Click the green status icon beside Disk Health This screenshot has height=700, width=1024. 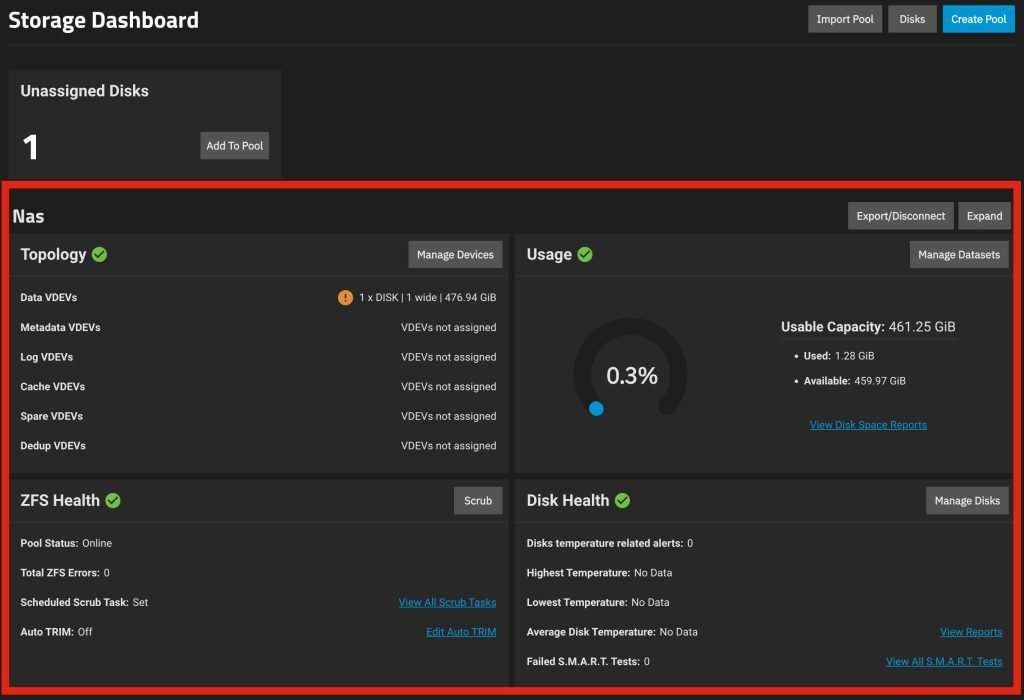622,500
